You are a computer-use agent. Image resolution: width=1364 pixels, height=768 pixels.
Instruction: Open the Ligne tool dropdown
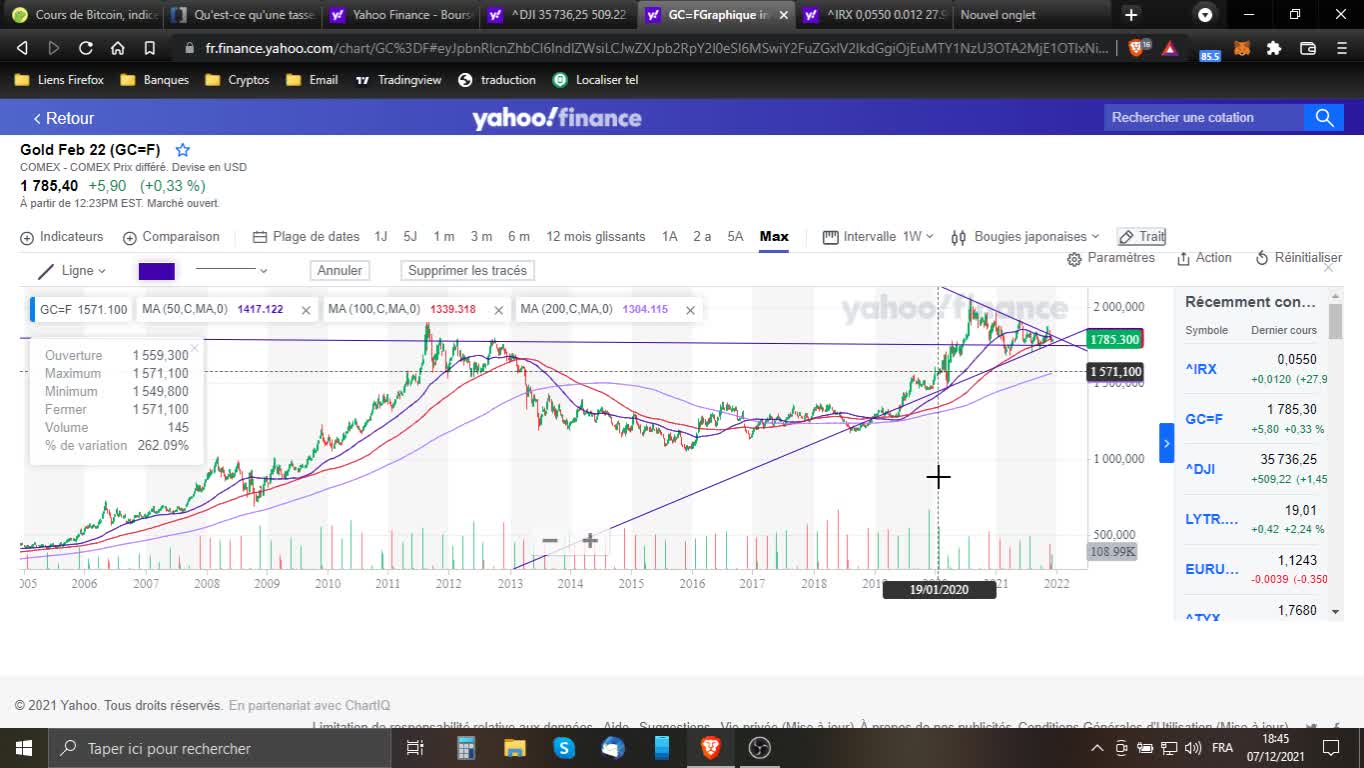[71, 271]
